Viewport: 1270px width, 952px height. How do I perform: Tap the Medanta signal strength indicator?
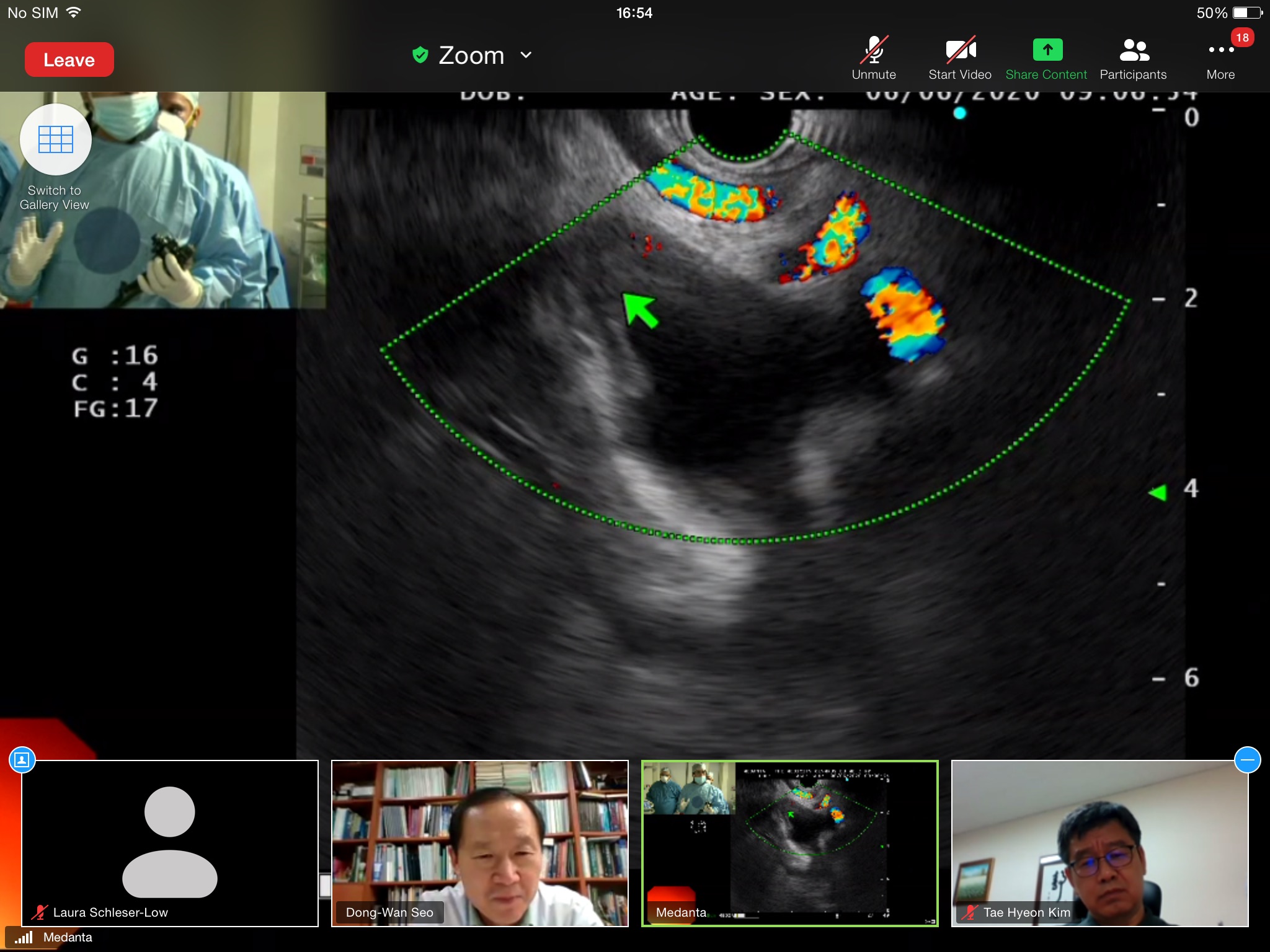(24, 937)
